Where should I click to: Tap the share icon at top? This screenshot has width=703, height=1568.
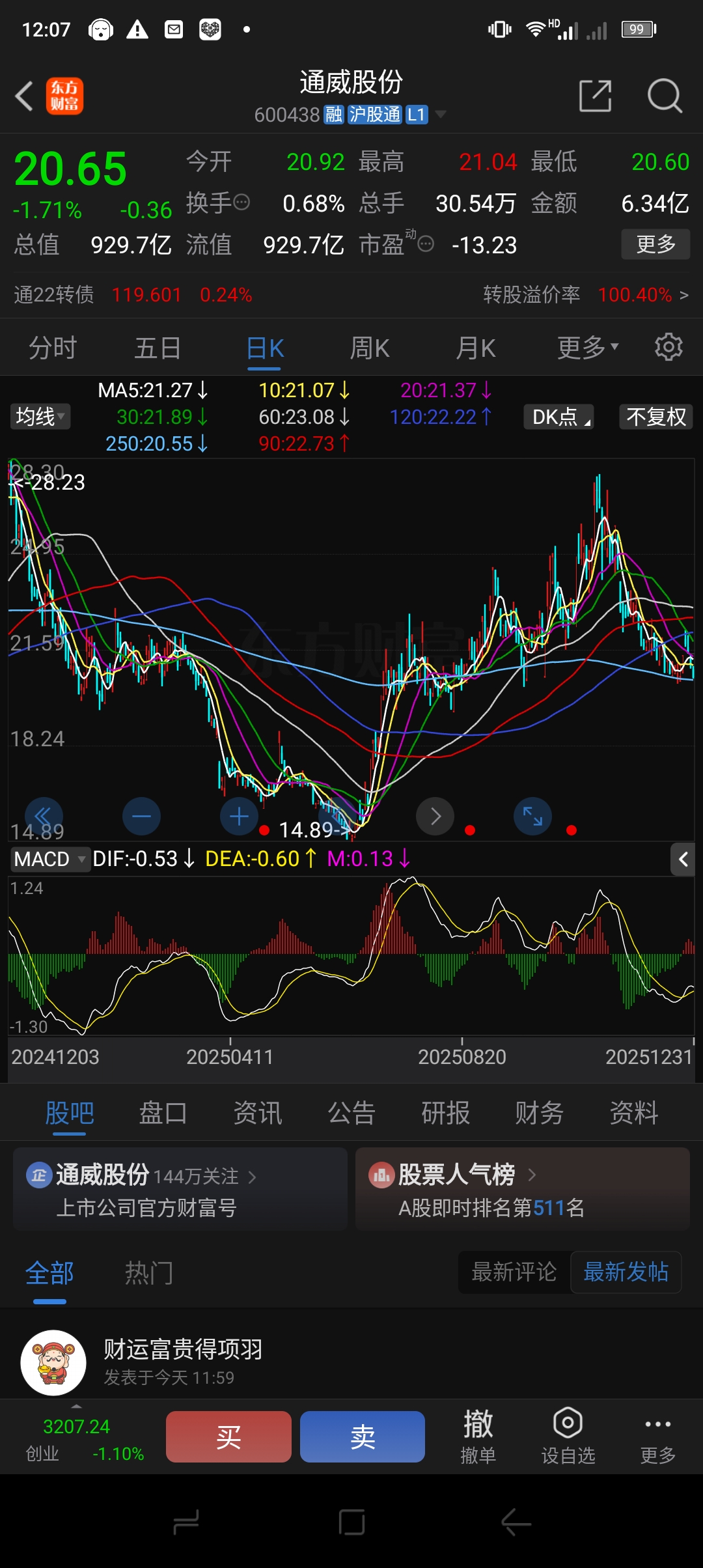click(596, 96)
